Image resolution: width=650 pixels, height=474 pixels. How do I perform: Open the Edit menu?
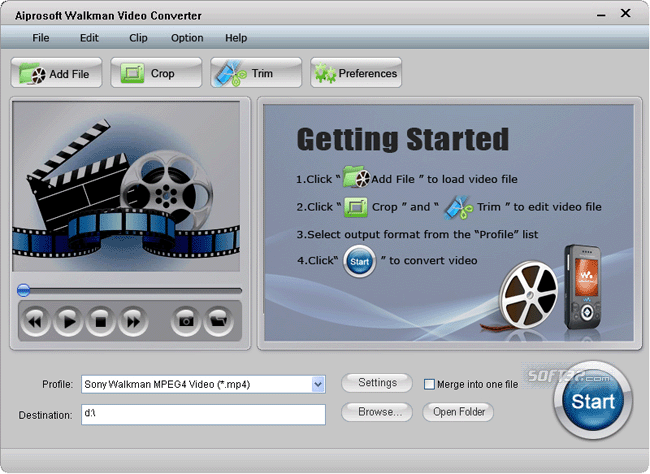pos(89,38)
